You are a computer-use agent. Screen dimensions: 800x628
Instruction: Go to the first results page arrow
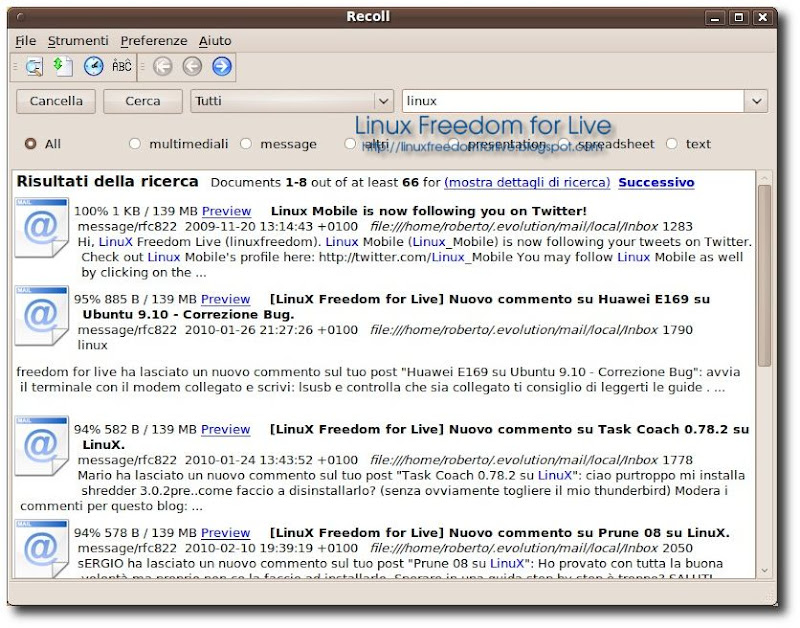(x=163, y=66)
